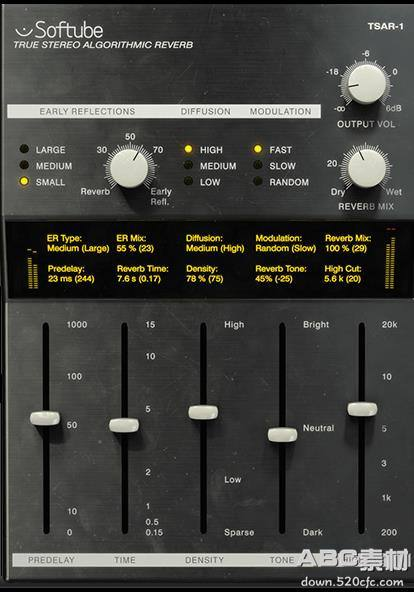Select the SMALL early reflections LED
Viewport: 414px width, 592px height.
pyautogui.click(x=24, y=182)
